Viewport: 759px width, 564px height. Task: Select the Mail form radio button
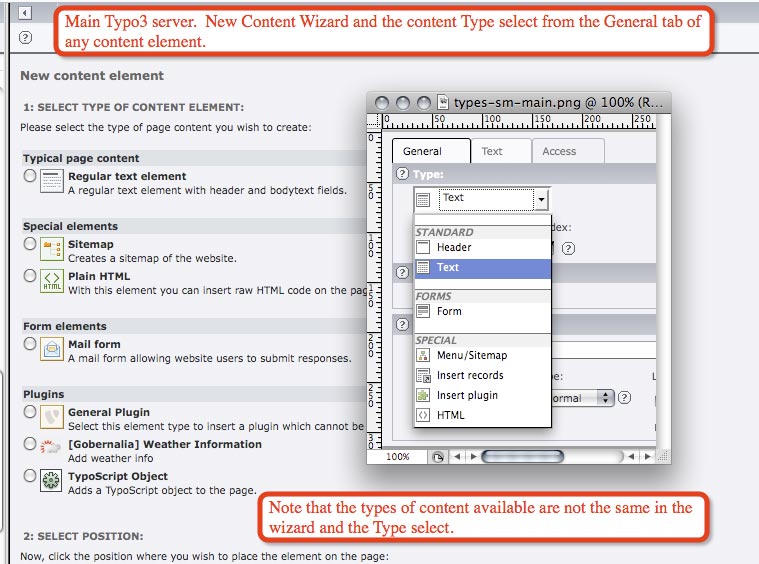(x=30, y=344)
